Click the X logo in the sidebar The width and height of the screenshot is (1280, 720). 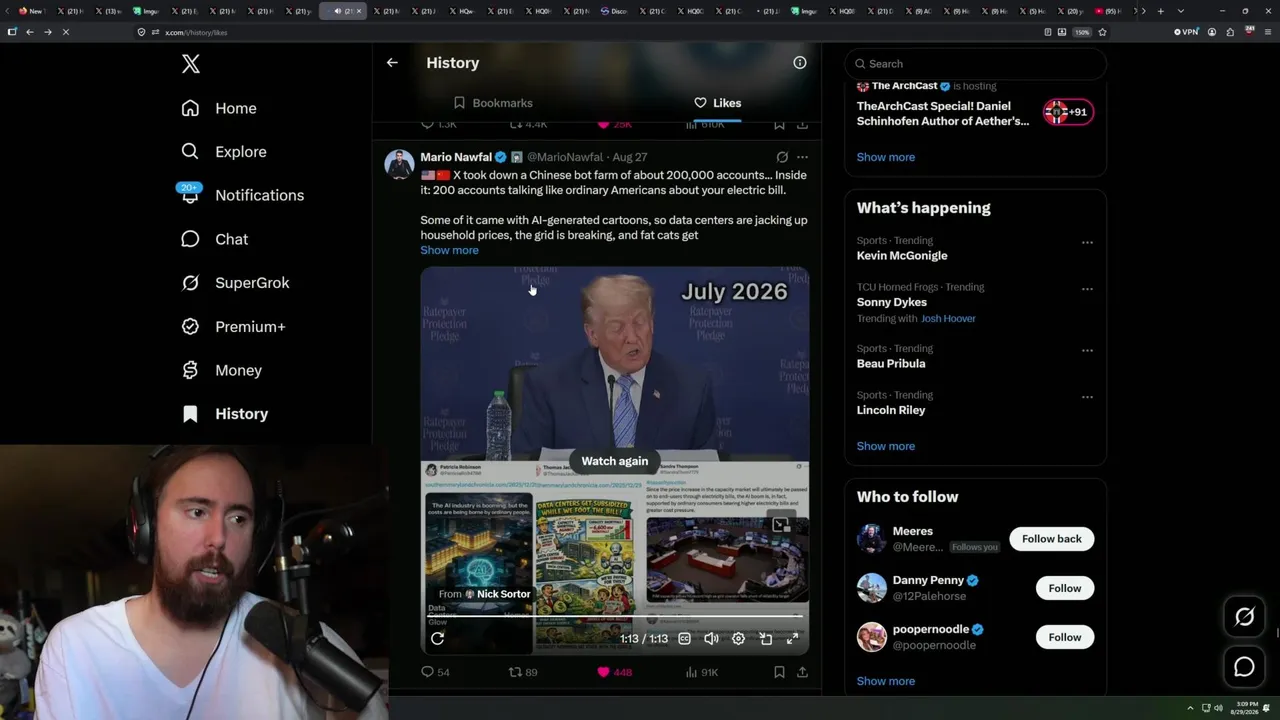pos(191,64)
